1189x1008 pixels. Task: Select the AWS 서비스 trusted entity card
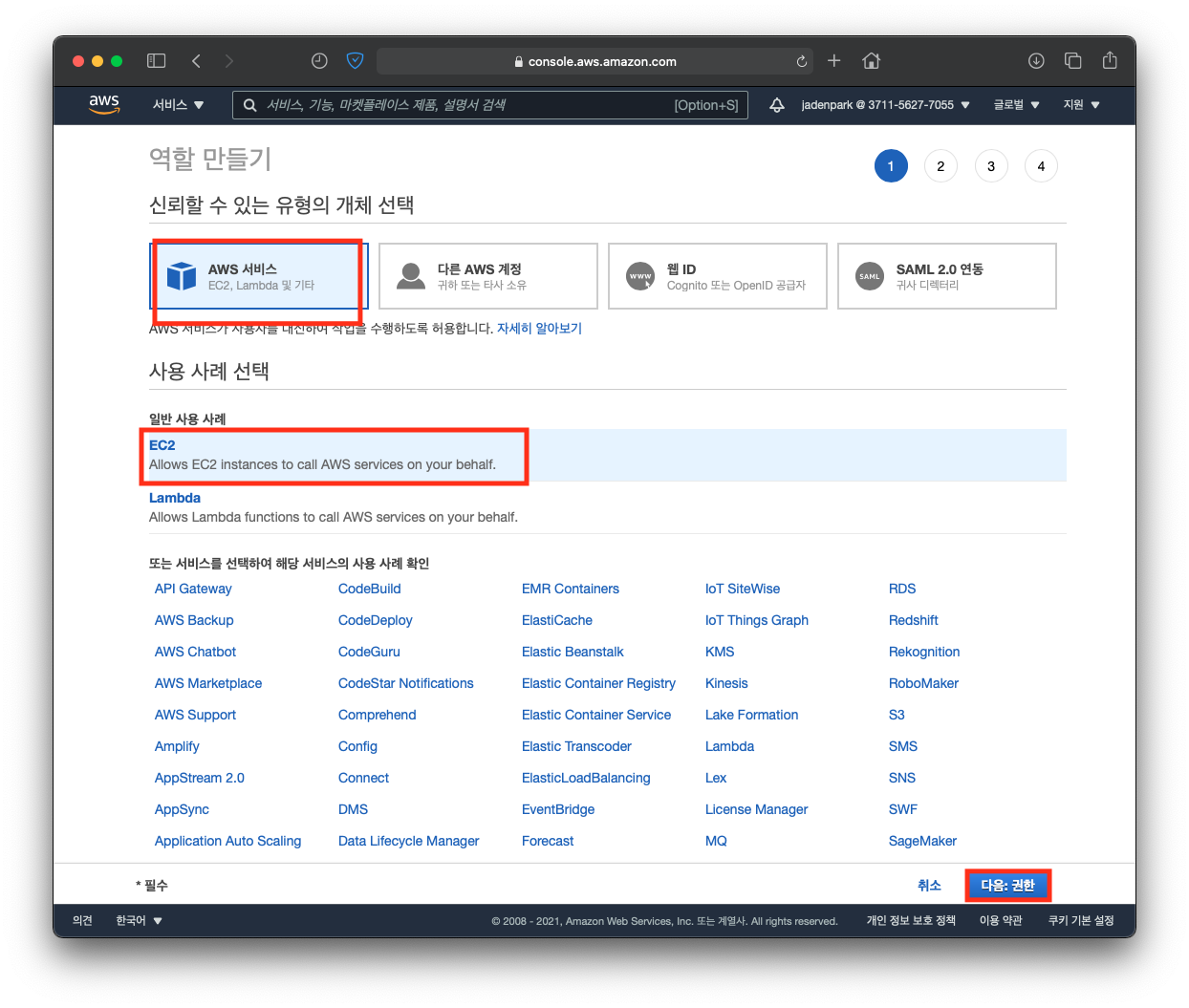[x=259, y=276]
